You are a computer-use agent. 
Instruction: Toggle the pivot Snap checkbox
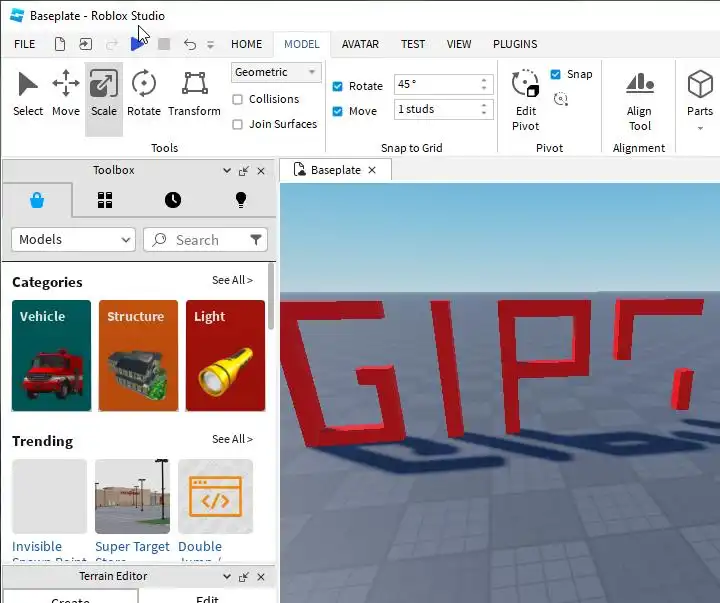(556, 74)
